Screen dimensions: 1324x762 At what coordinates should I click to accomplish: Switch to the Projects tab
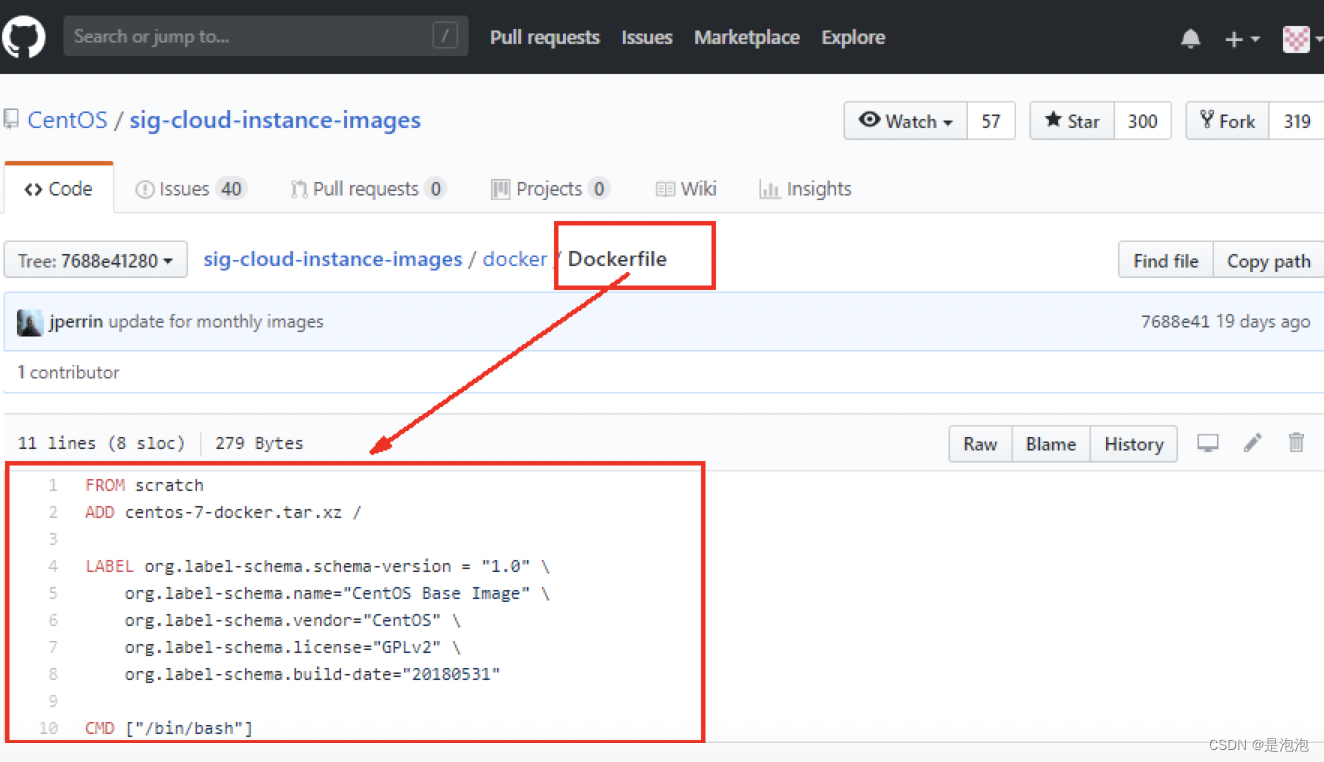(549, 189)
